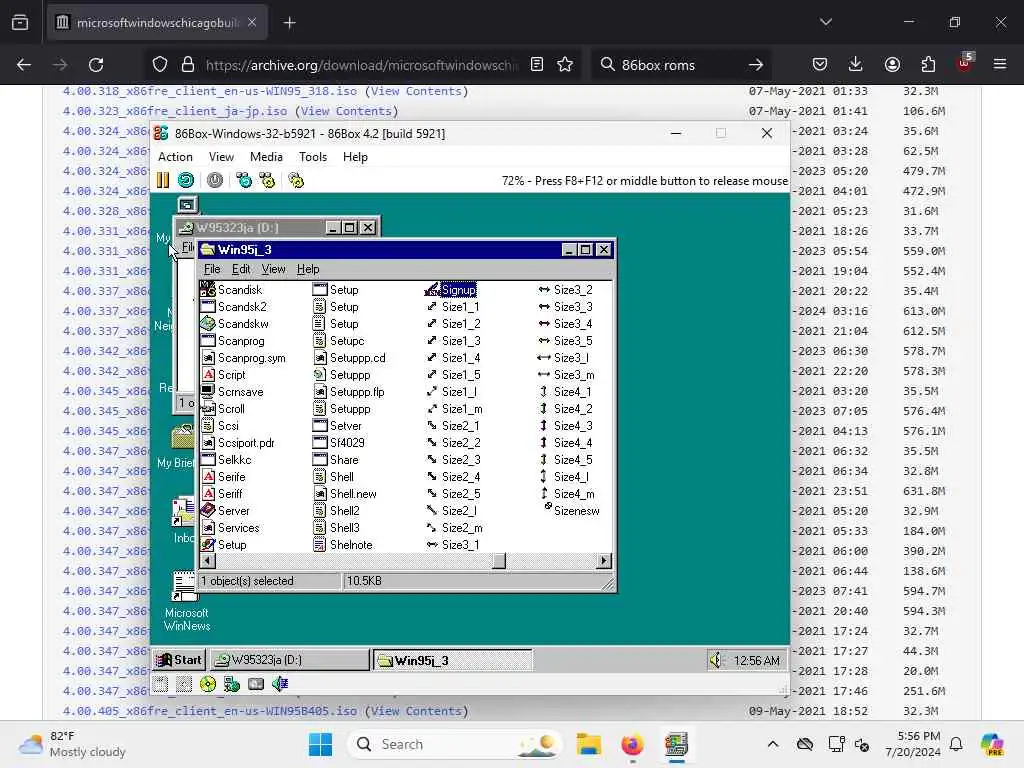The image size is (1024, 768).
Task: Open 86Box Help menu
Action: 355,157
